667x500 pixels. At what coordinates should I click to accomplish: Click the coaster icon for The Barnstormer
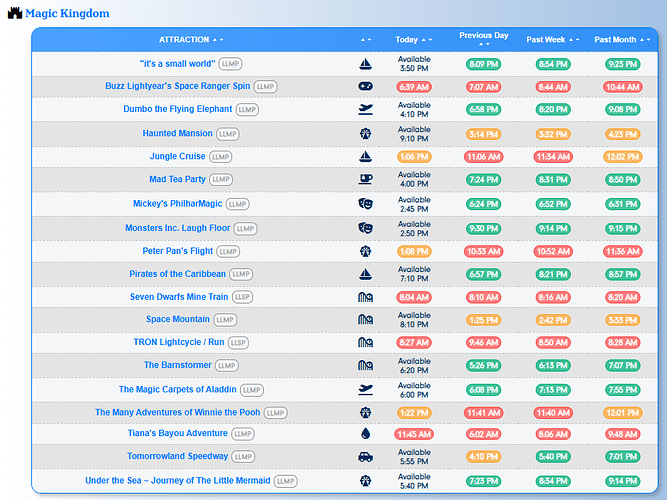(x=365, y=365)
